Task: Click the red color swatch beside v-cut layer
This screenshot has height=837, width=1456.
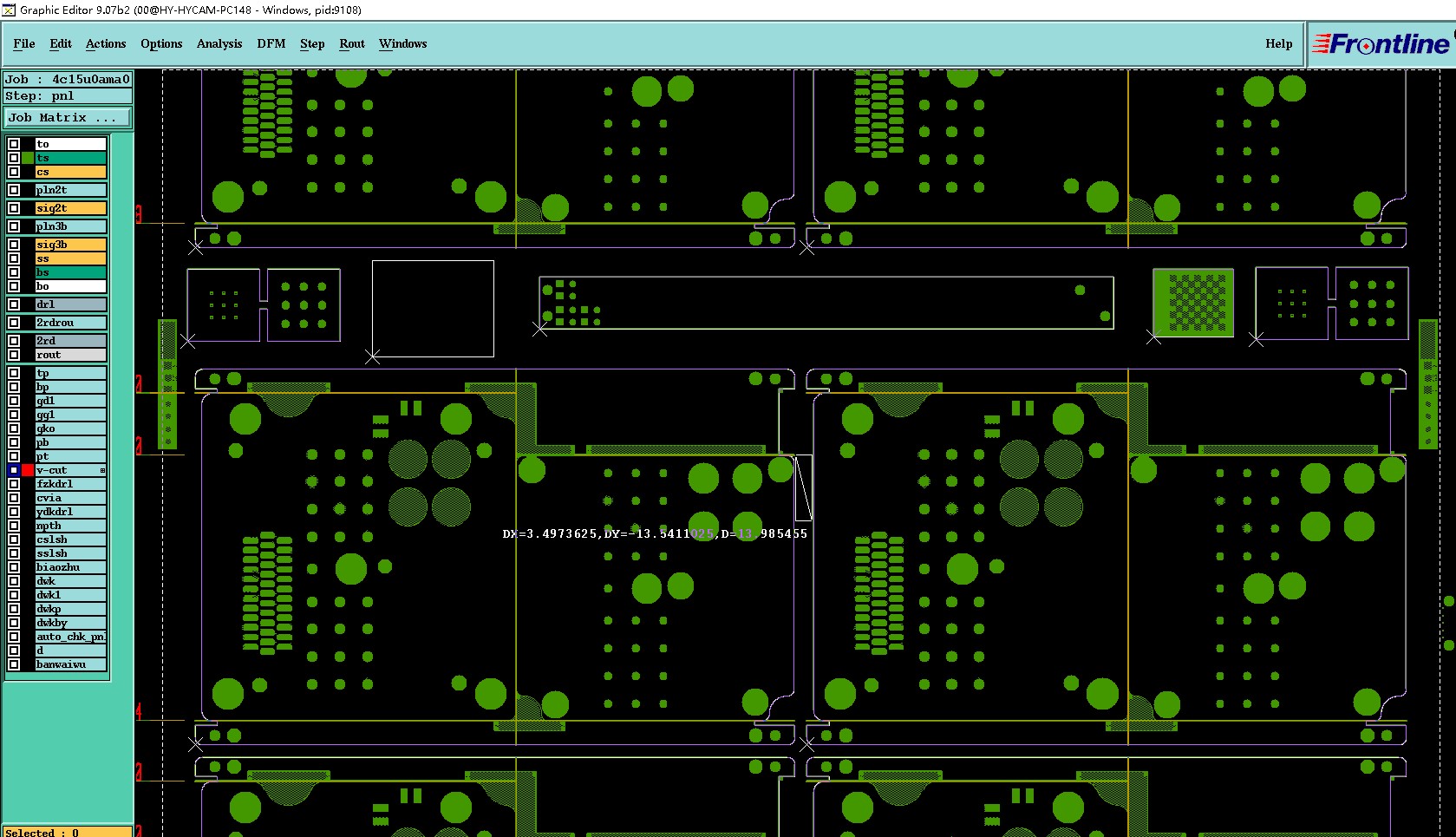Action: coord(28,470)
